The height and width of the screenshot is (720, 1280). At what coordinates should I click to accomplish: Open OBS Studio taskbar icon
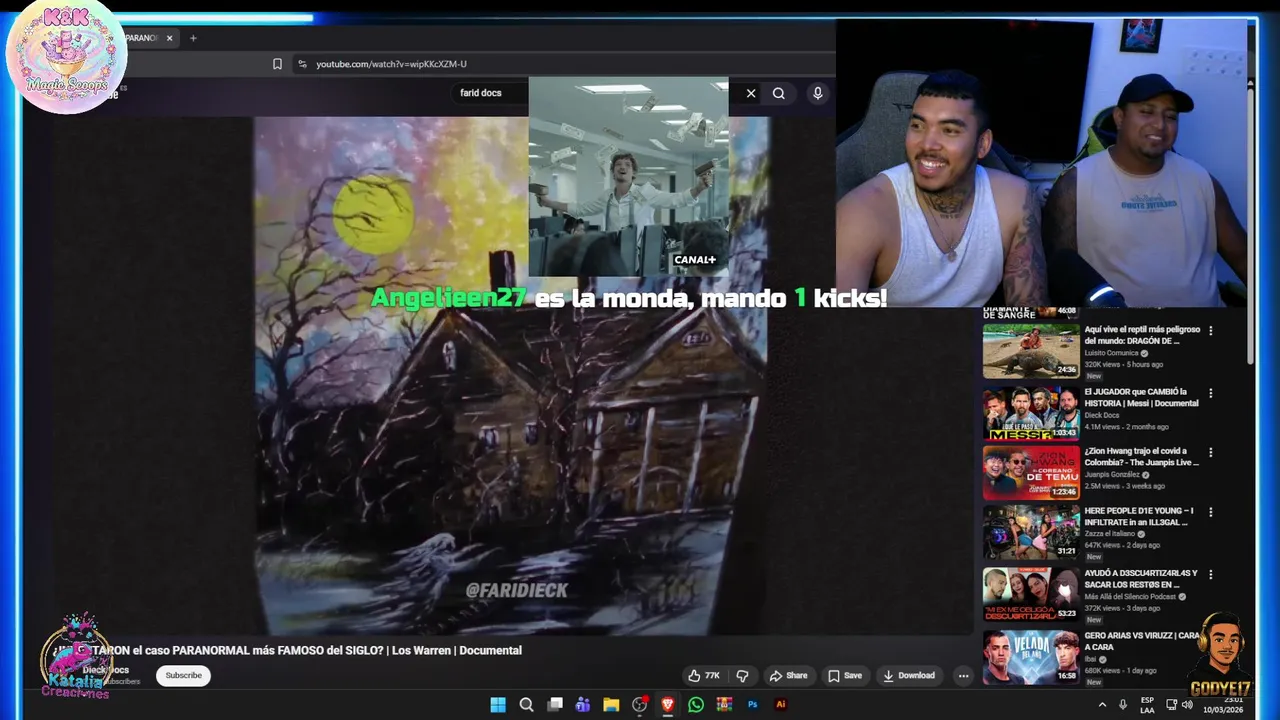click(640, 705)
